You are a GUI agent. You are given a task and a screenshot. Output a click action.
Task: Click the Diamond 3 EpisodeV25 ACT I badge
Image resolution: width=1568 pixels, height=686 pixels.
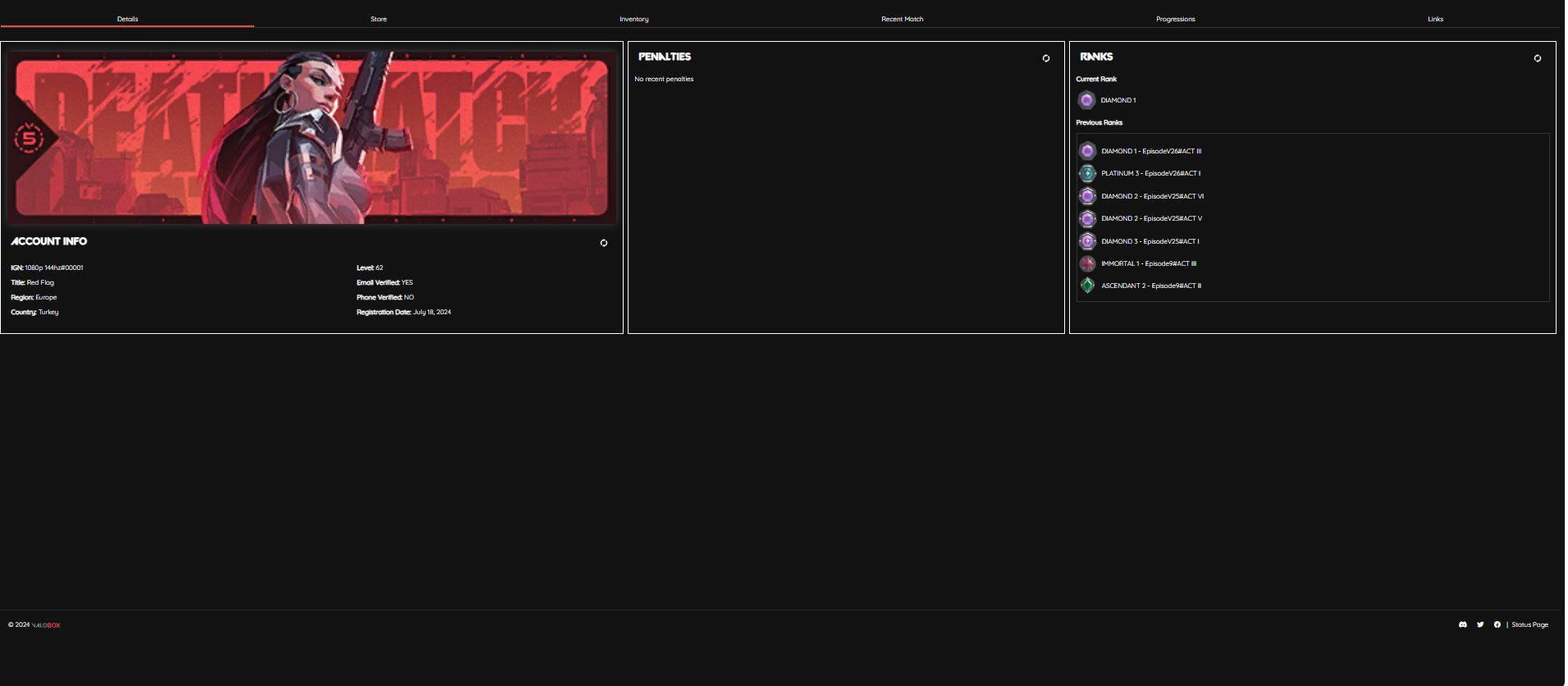click(1088, 241)
